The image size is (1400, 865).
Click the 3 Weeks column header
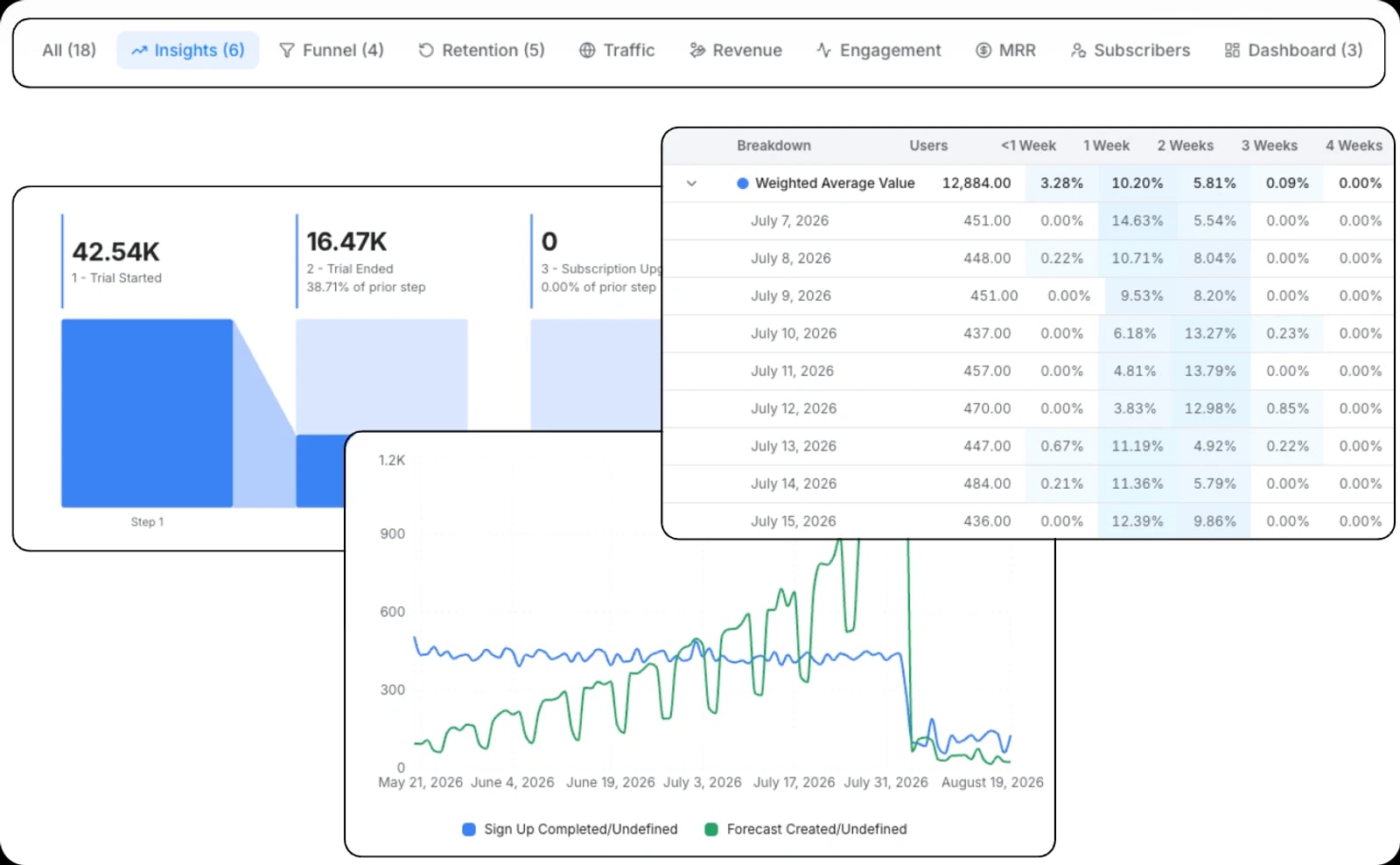click(x=1269, y=146)
